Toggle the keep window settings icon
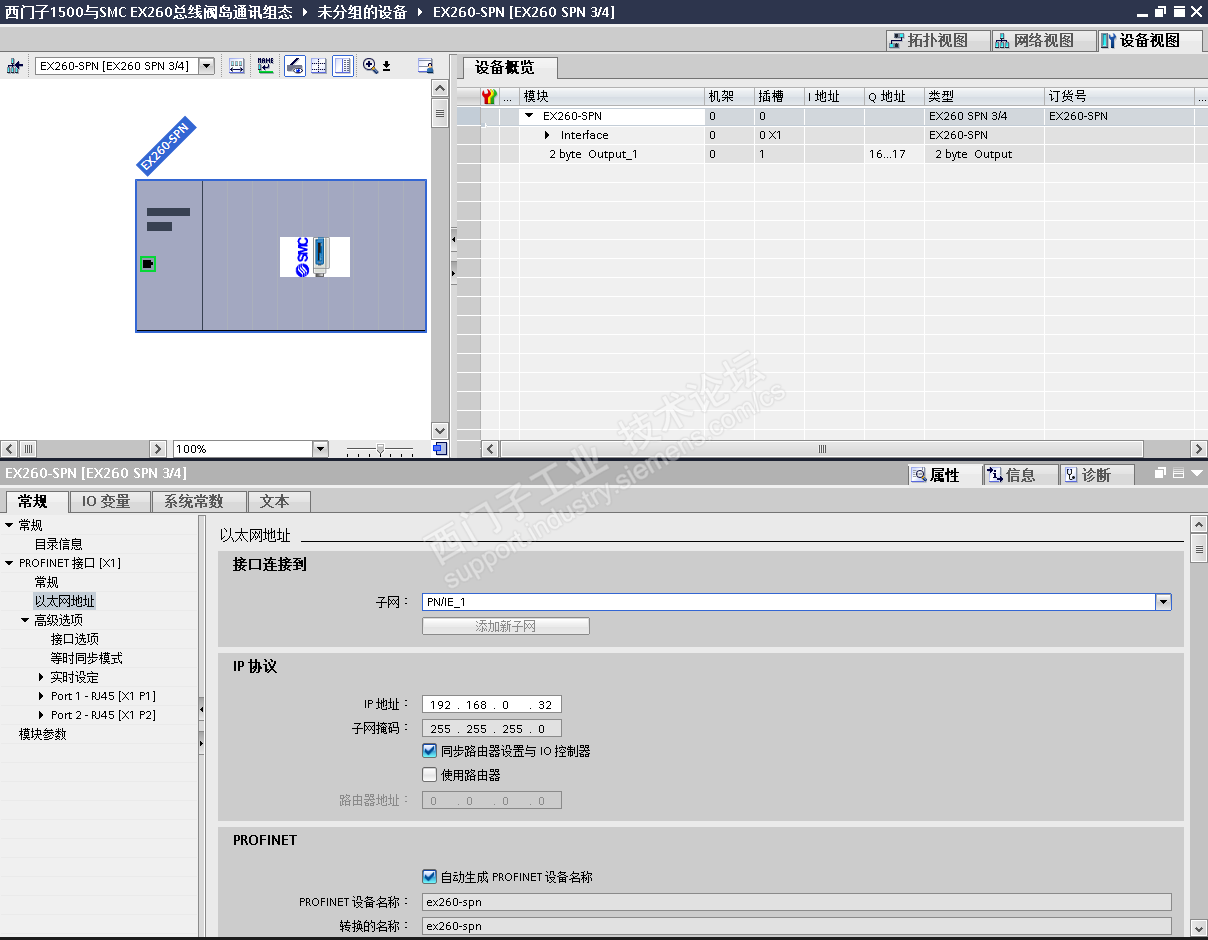The width and height of the screenshot is (1208, 940). [x=343, y=66]
